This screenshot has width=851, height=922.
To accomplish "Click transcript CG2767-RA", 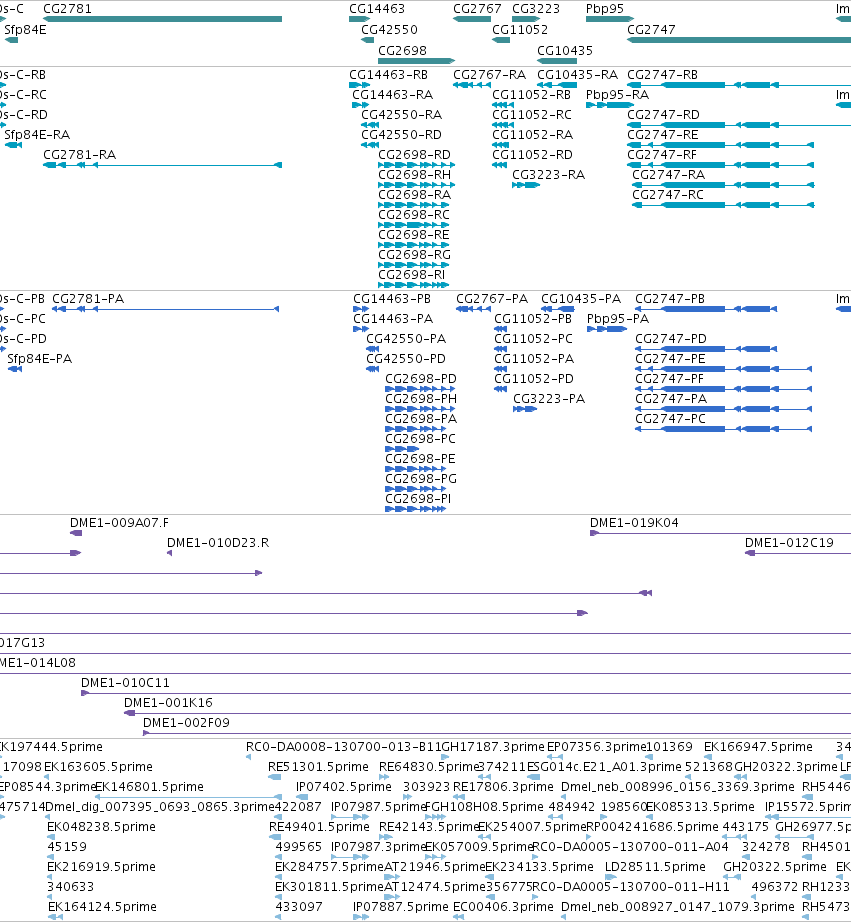I will point(489,75).
